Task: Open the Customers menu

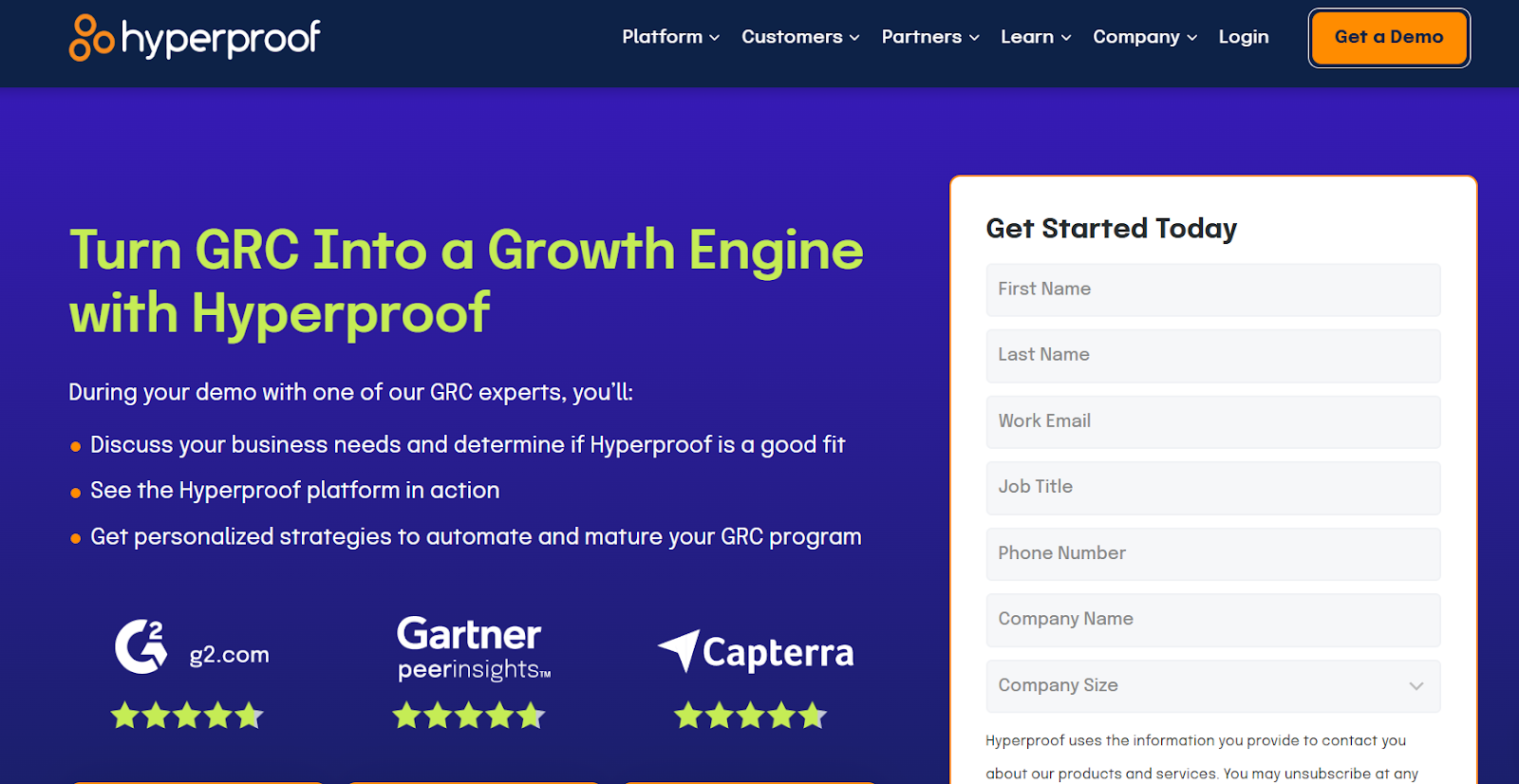Action: 800,37
